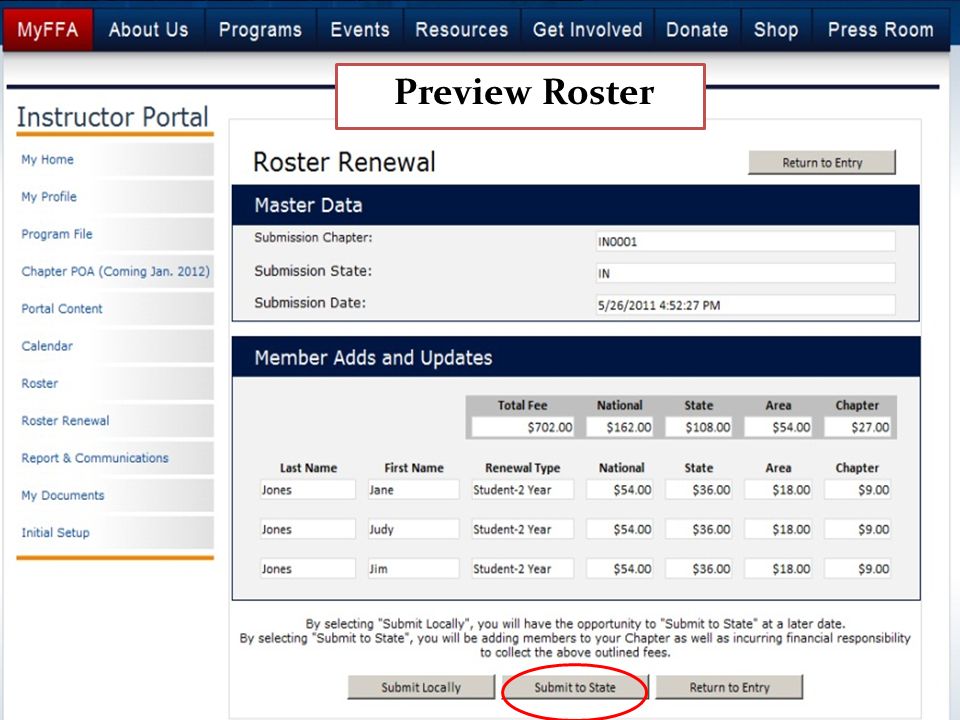Select Get Involved in navigation bar

coord(588,29)
